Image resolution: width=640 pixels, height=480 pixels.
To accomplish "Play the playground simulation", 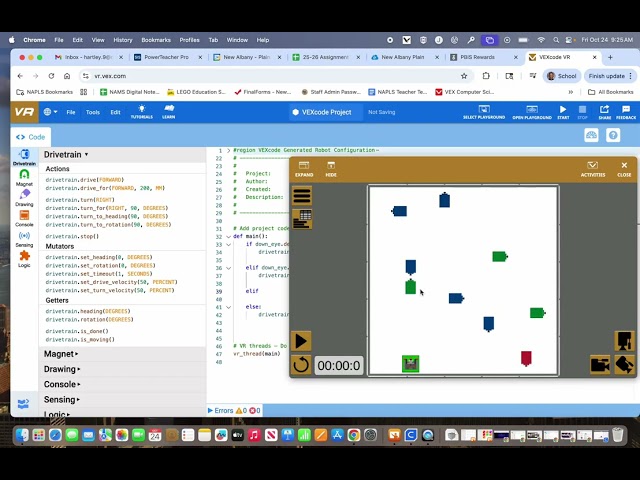I will click(x=301, y=341).
